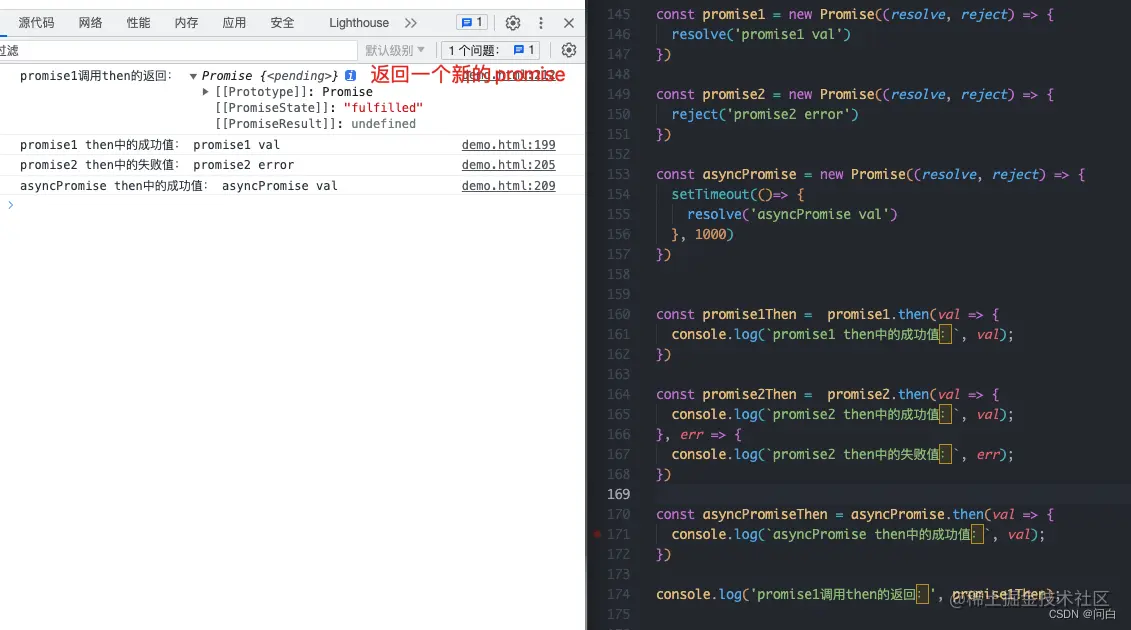Switch to the 性能 tab
Viewport: 1131px width, 630px height.
point(138,23)
